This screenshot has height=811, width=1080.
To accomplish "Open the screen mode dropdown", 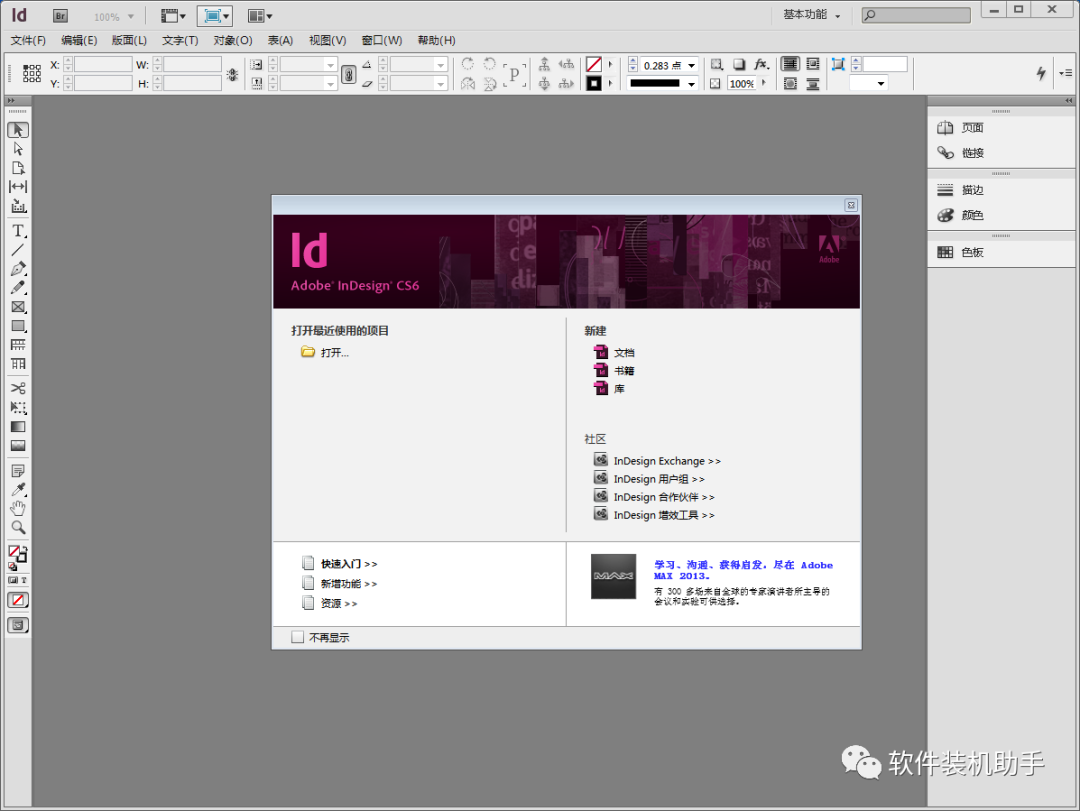I will tap(214, 16).
